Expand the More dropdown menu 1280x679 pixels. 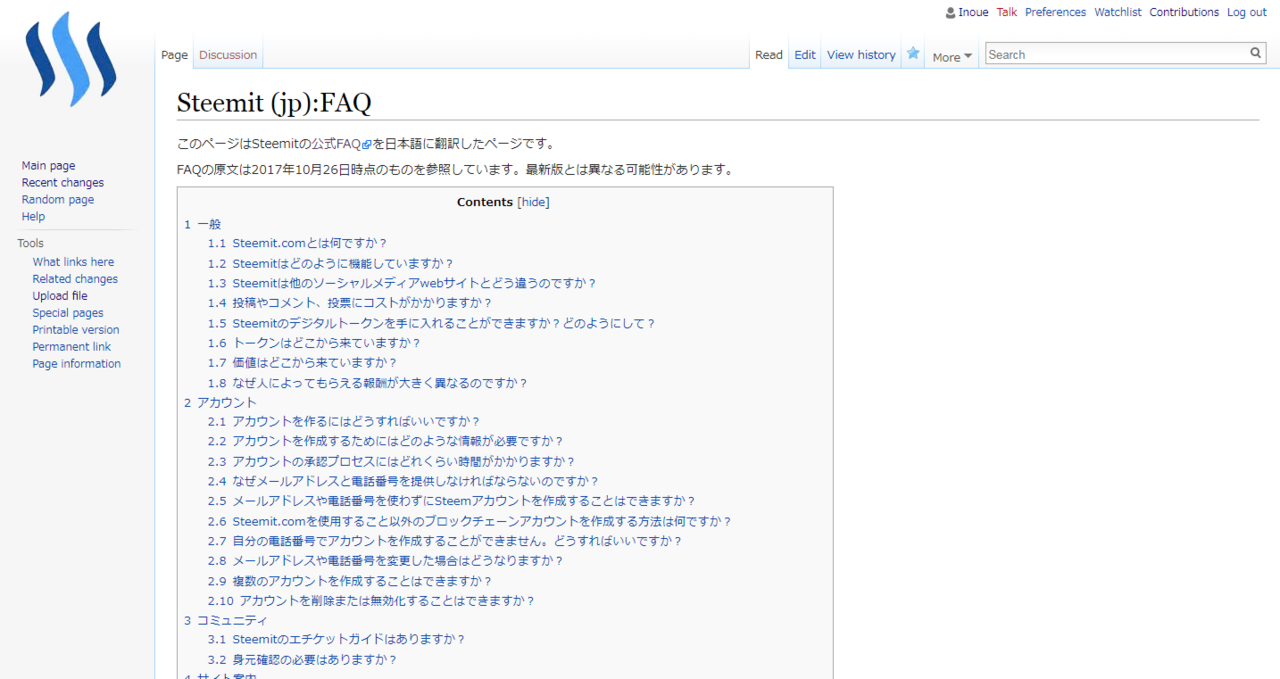952,57
